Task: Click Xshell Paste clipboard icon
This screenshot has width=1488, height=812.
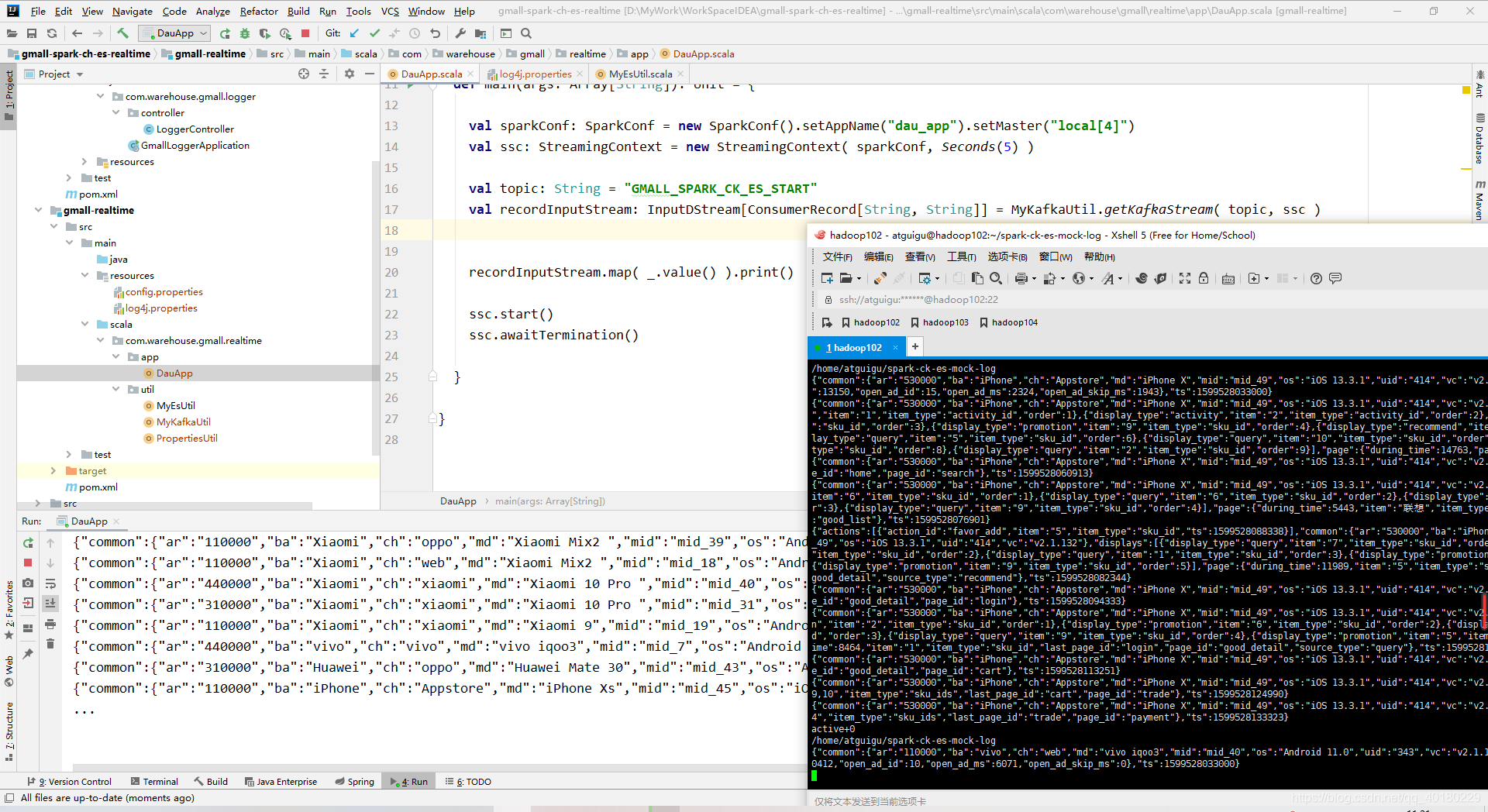Action: pyautogui.click(x=977, y=278)
